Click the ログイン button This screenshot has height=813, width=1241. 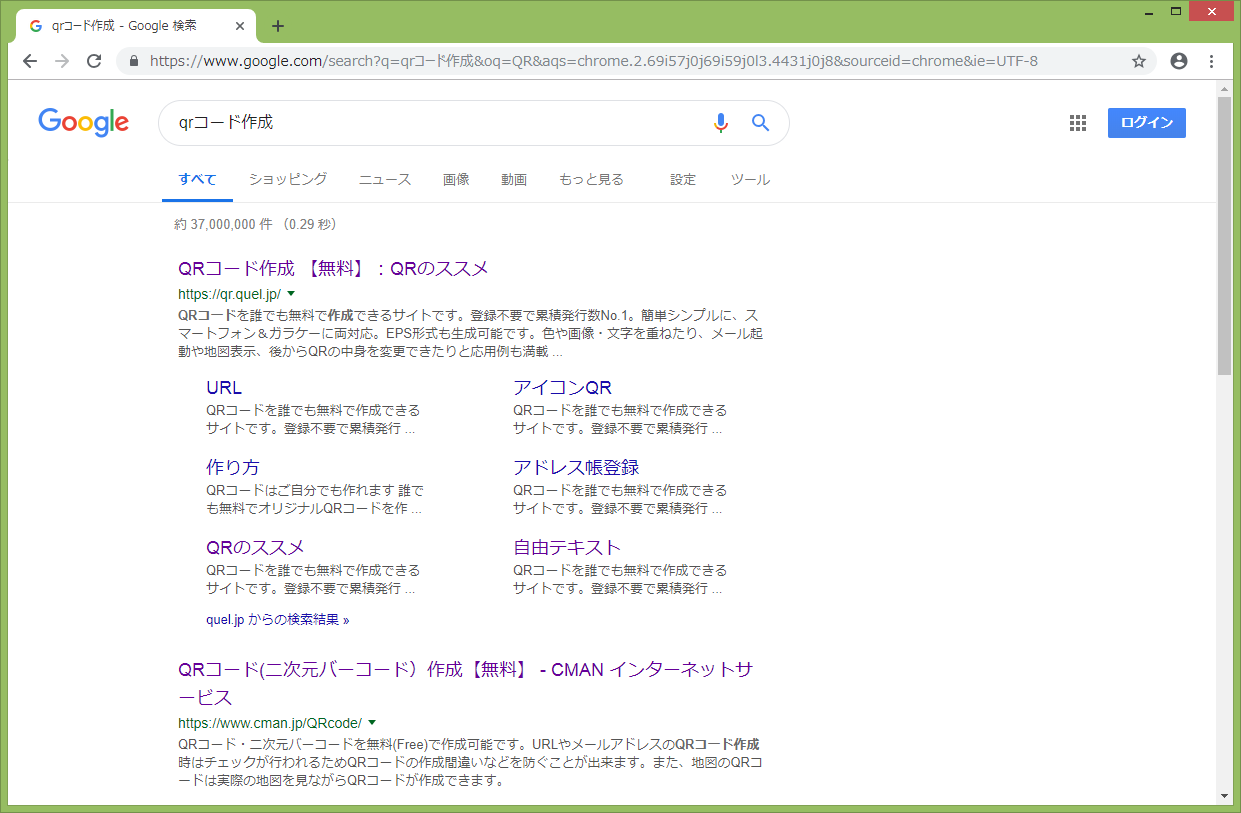click(x=1146, y=123)
